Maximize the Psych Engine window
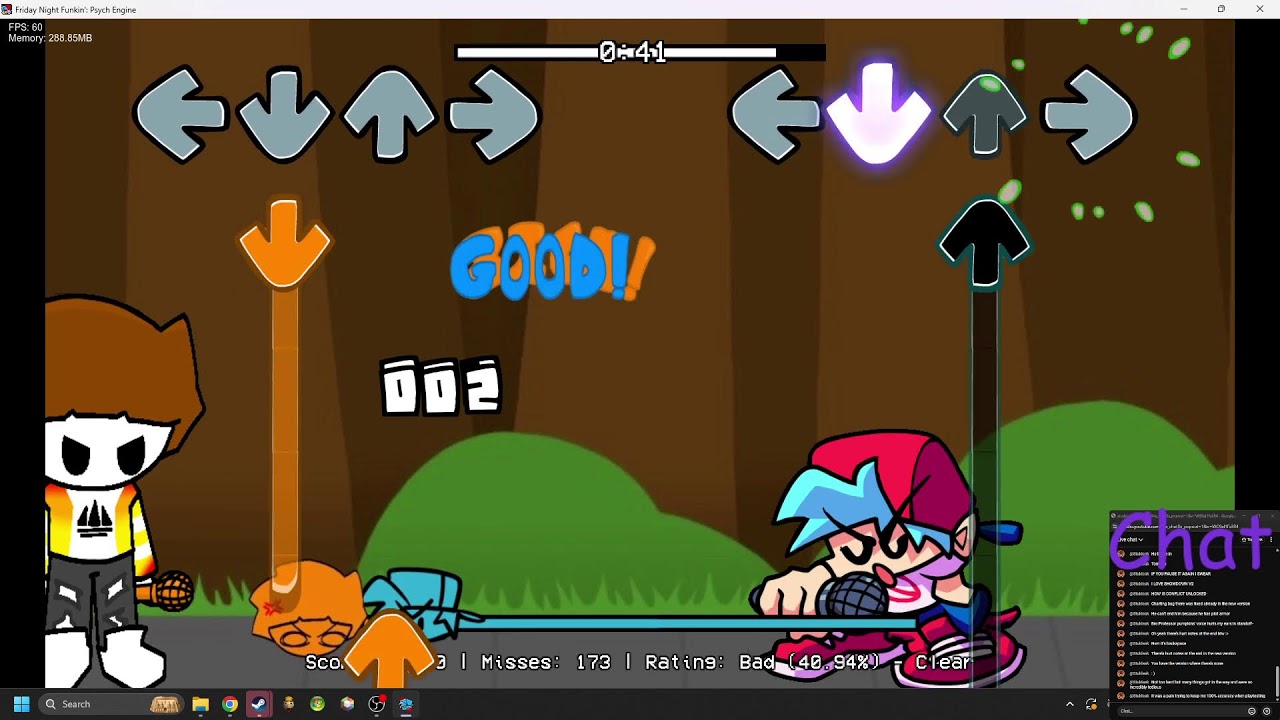The height and width of the screenshot is (720, 1280). tap(1221, 9)
